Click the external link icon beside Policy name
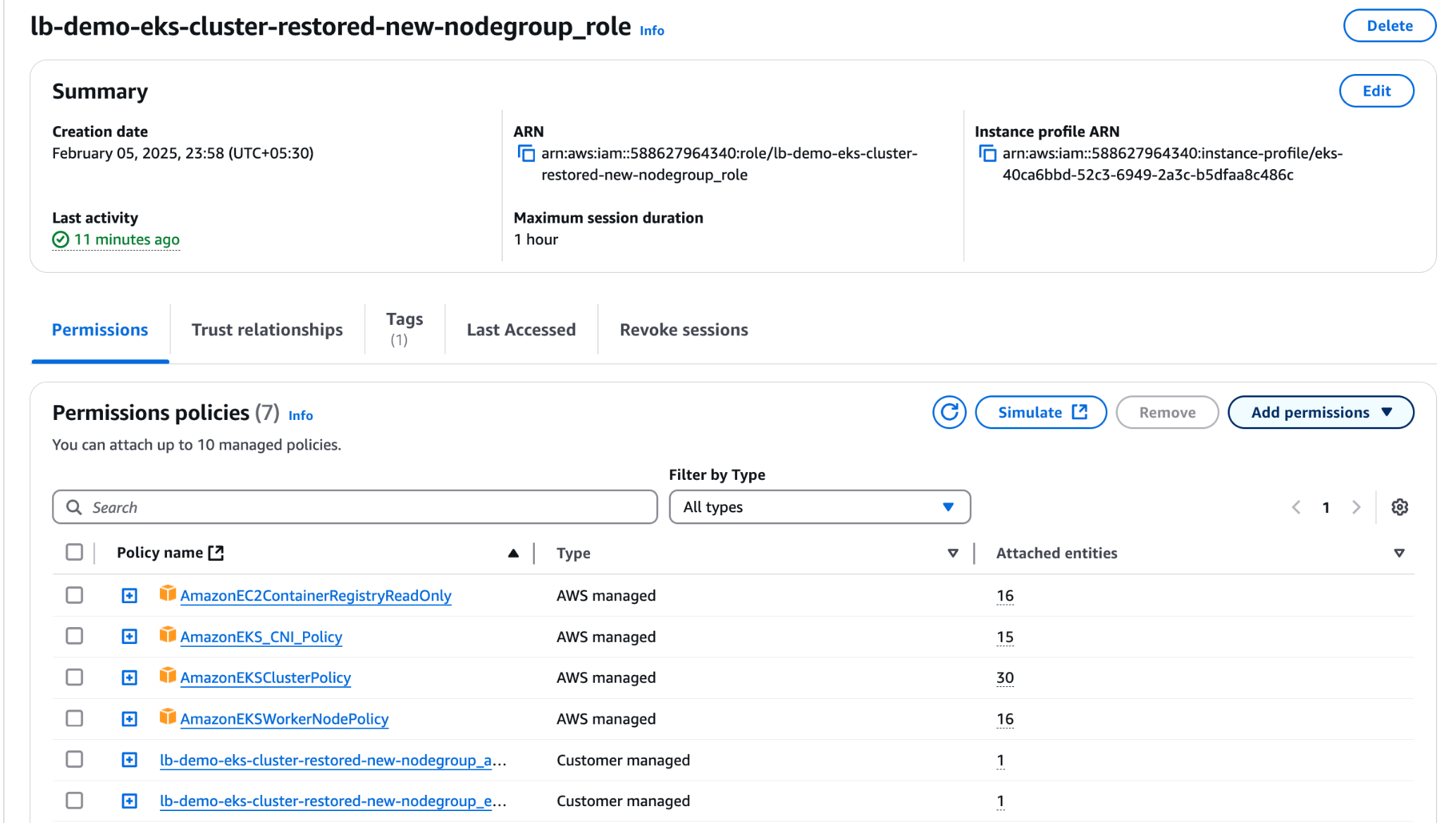 216,553
